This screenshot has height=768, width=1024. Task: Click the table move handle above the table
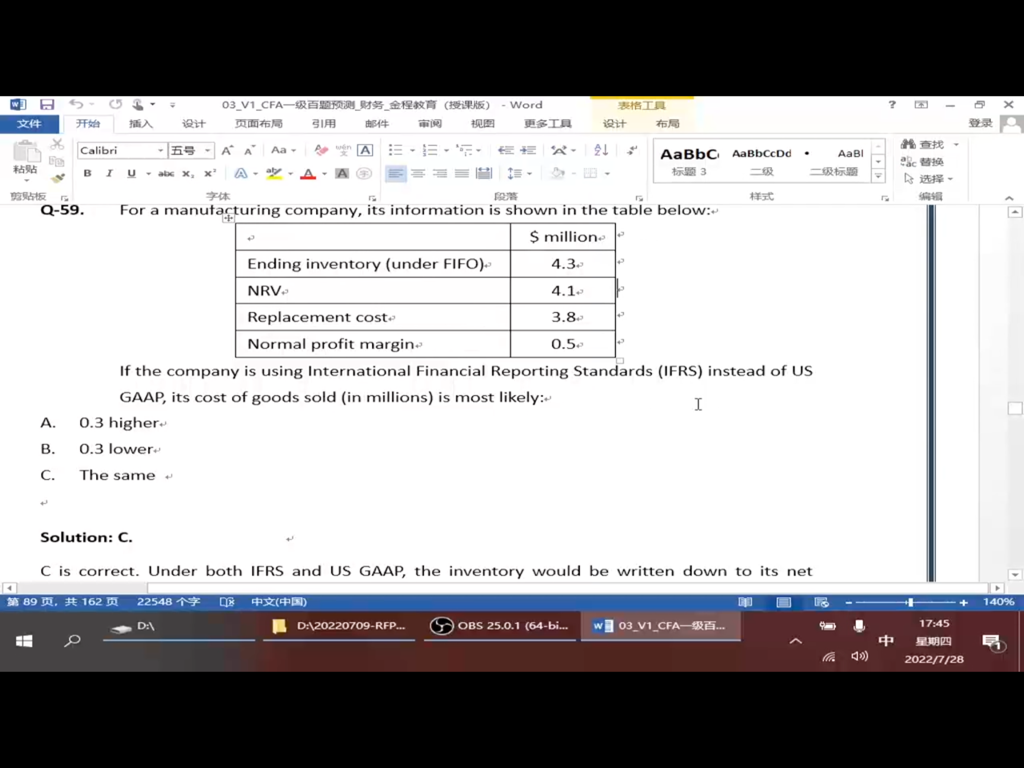228,218
